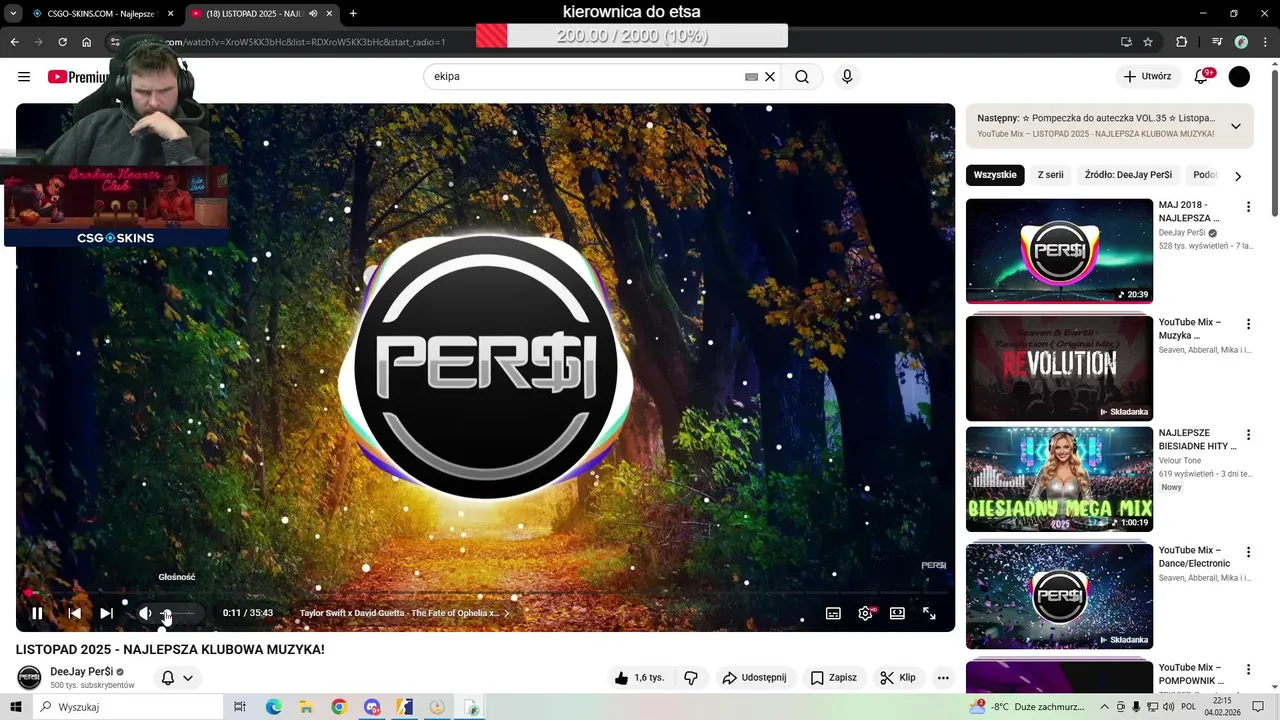The height and width of the screenshot is (720, 1280).
Task: Mute the tab via its speaker icon
Action: point(313,14)
